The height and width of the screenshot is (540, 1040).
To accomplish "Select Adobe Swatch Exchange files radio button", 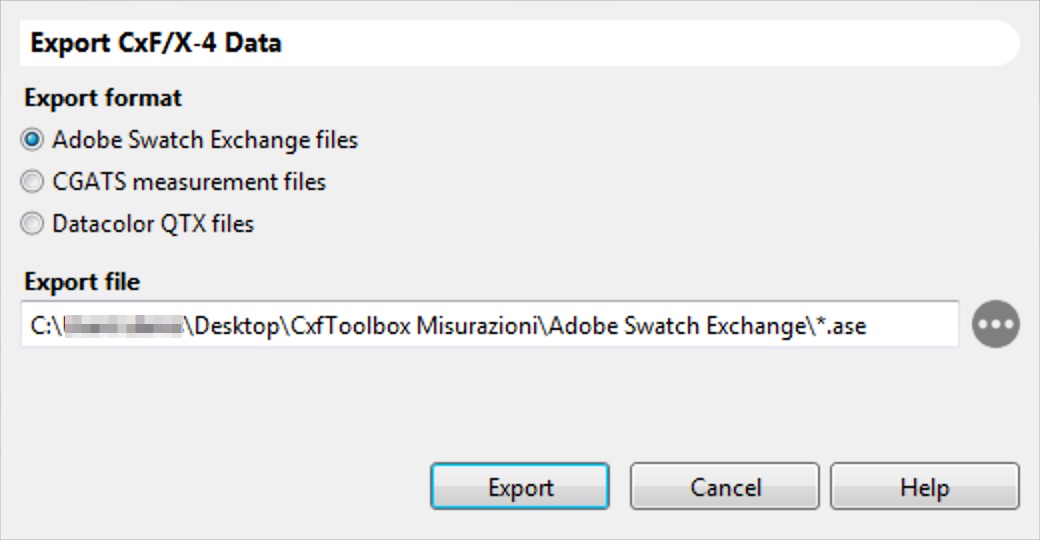I will pos(34,140).
